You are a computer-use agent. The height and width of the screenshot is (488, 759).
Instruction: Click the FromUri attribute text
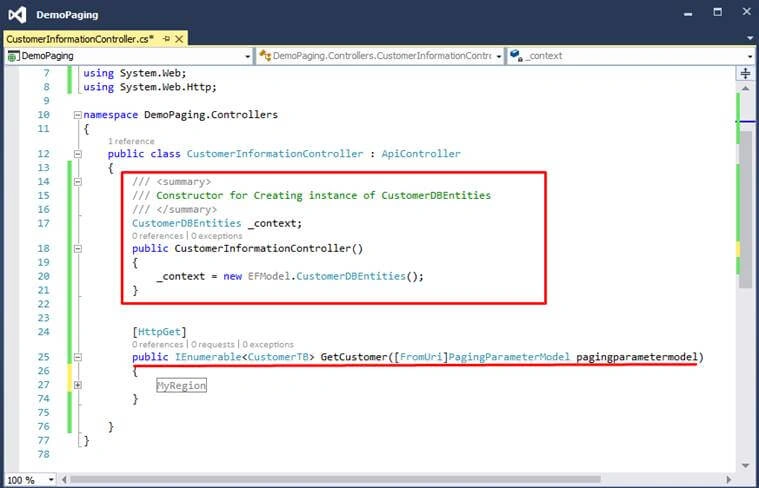coord(420,357)
